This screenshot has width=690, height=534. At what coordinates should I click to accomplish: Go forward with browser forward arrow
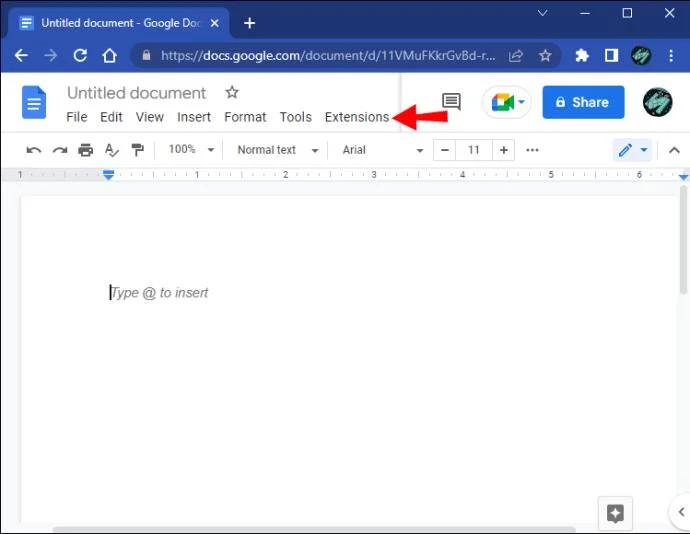pyautogui.click(x=51, y=55)
